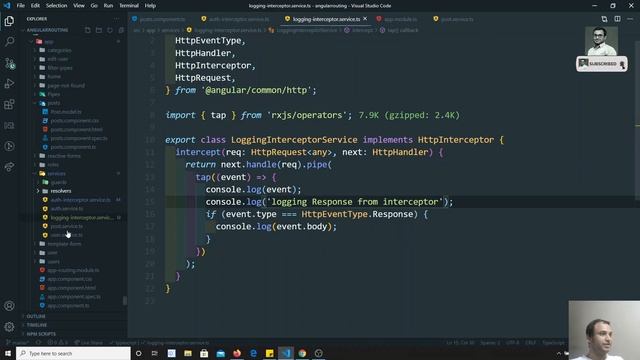
Task: Expand the resolvers folder
Action: click(61, 191)
